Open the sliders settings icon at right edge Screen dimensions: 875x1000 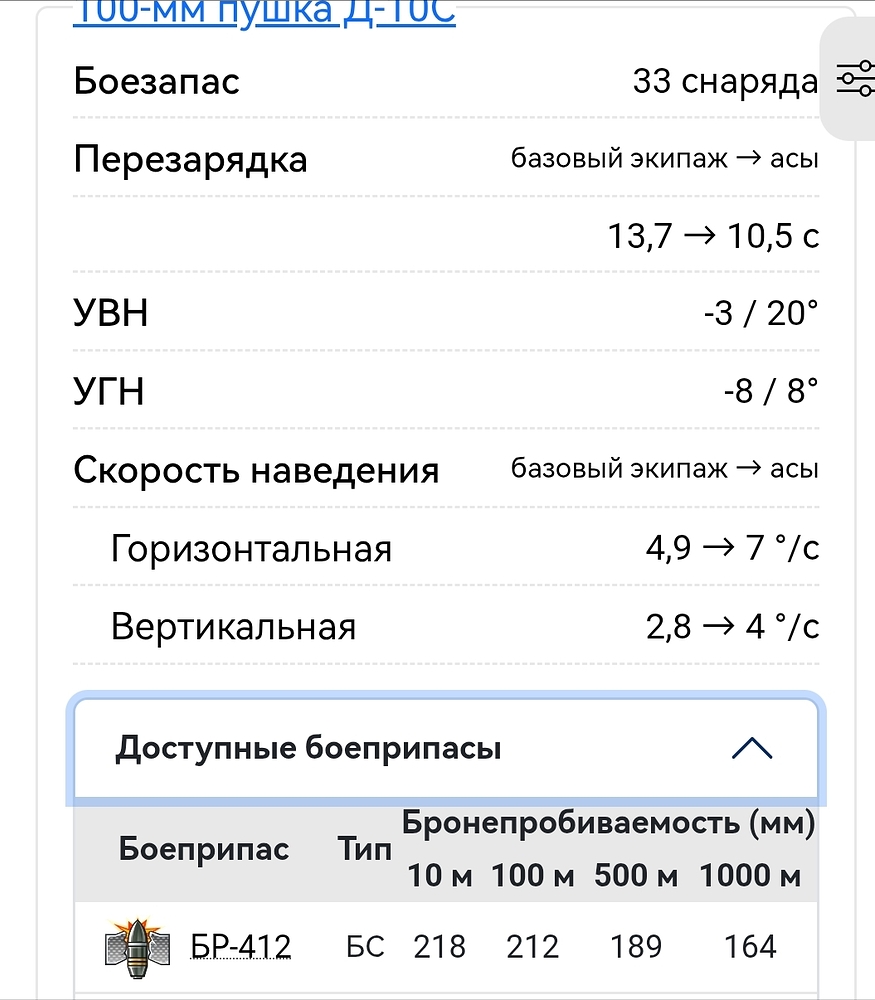click(853, 79)
